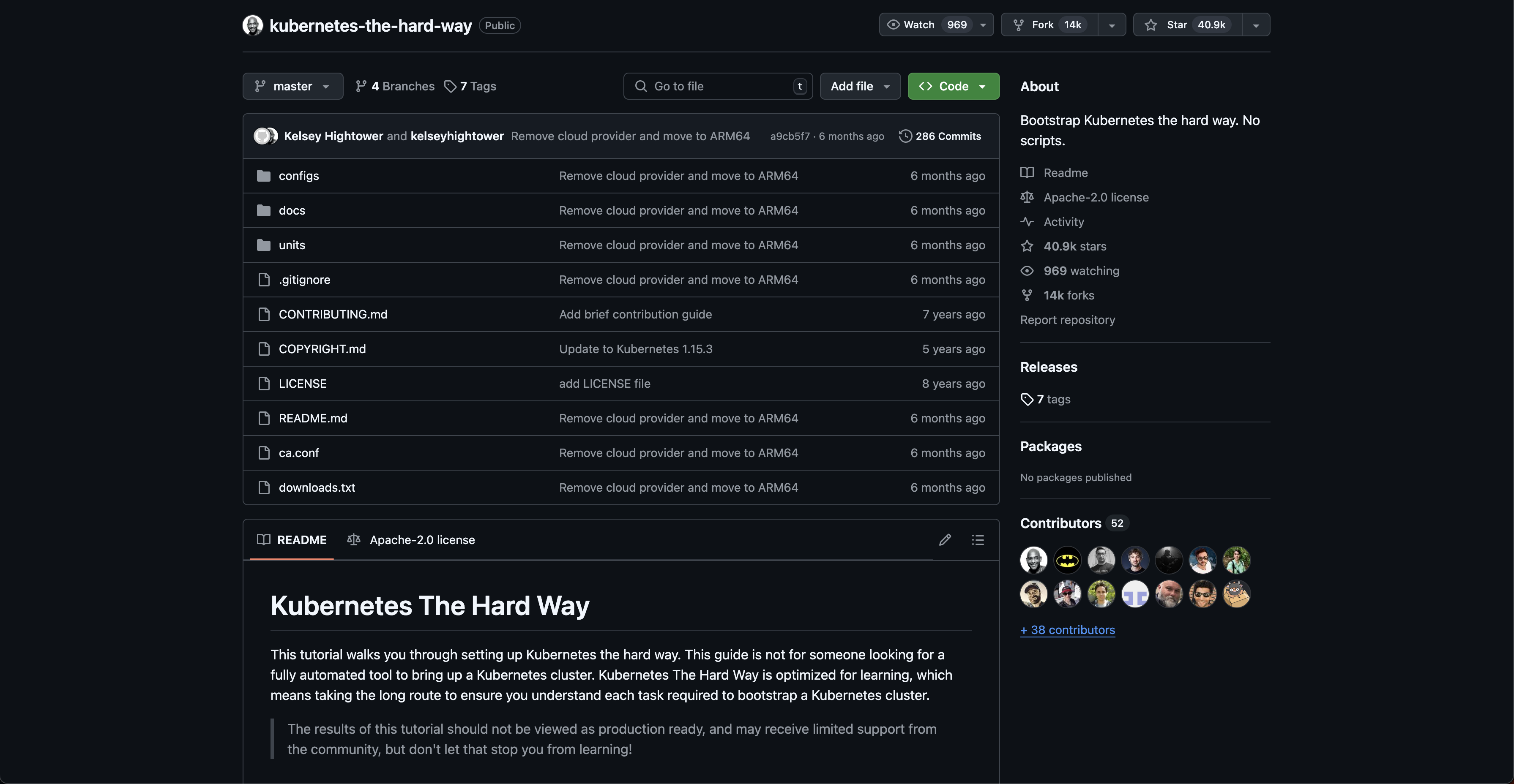
Task: Click the folder icon beside units
Action: pos(264,245)
